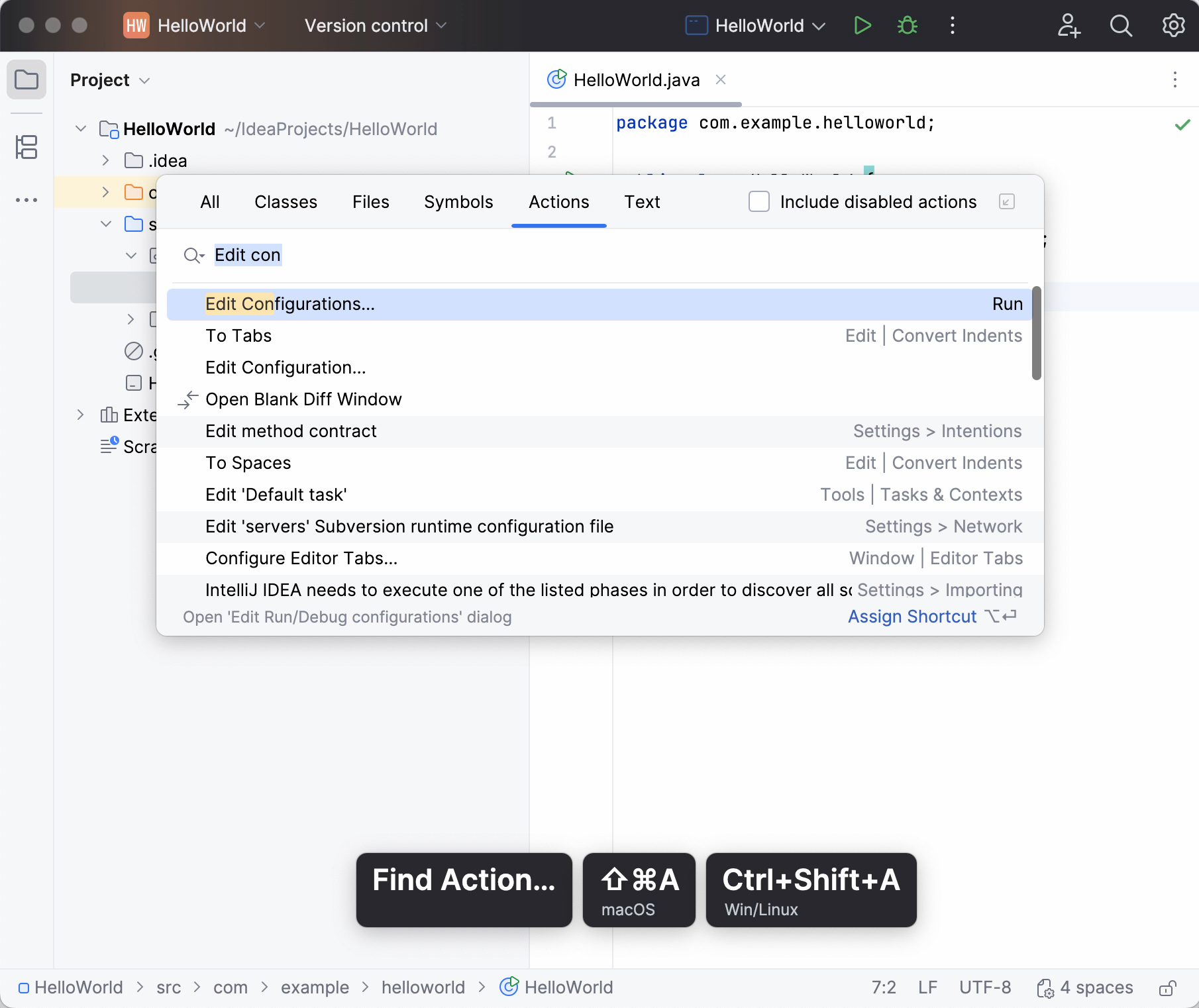Open Search Everywhere via the magnifier icon
1199x1008 pixels.
click(1121, 25)
